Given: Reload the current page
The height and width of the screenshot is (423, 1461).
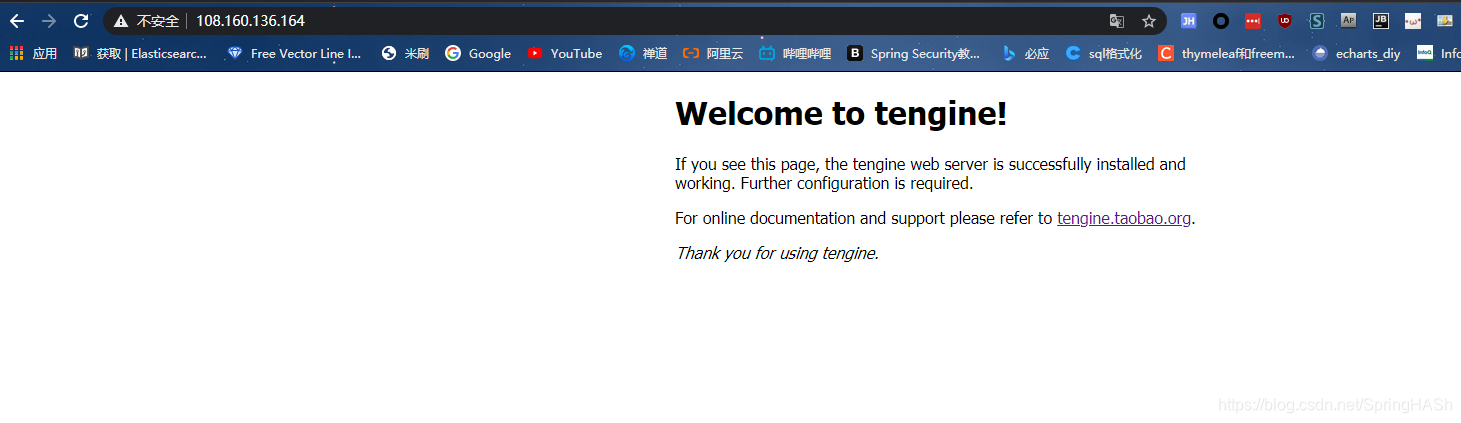Looking at the screenshot, I should tap(81, 21).
